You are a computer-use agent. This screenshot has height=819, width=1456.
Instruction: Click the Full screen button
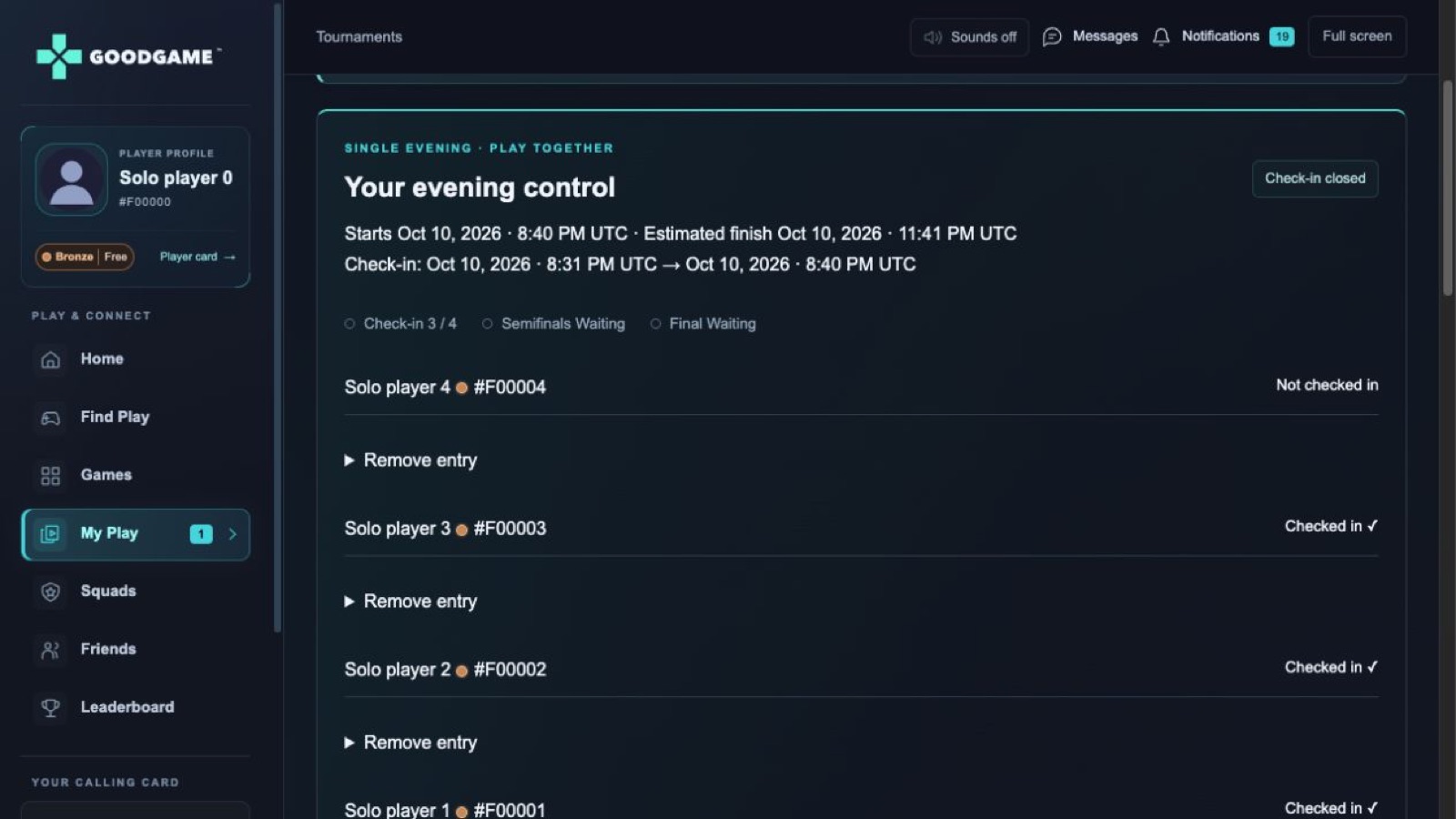pos(1357,36)
